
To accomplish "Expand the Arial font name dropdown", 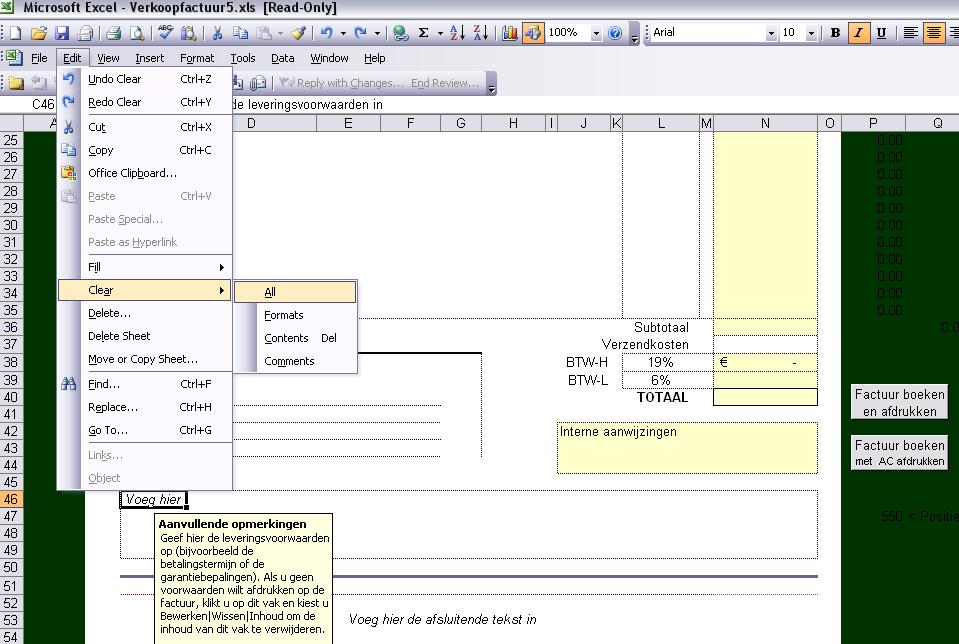I will click(x=770, y=33).
